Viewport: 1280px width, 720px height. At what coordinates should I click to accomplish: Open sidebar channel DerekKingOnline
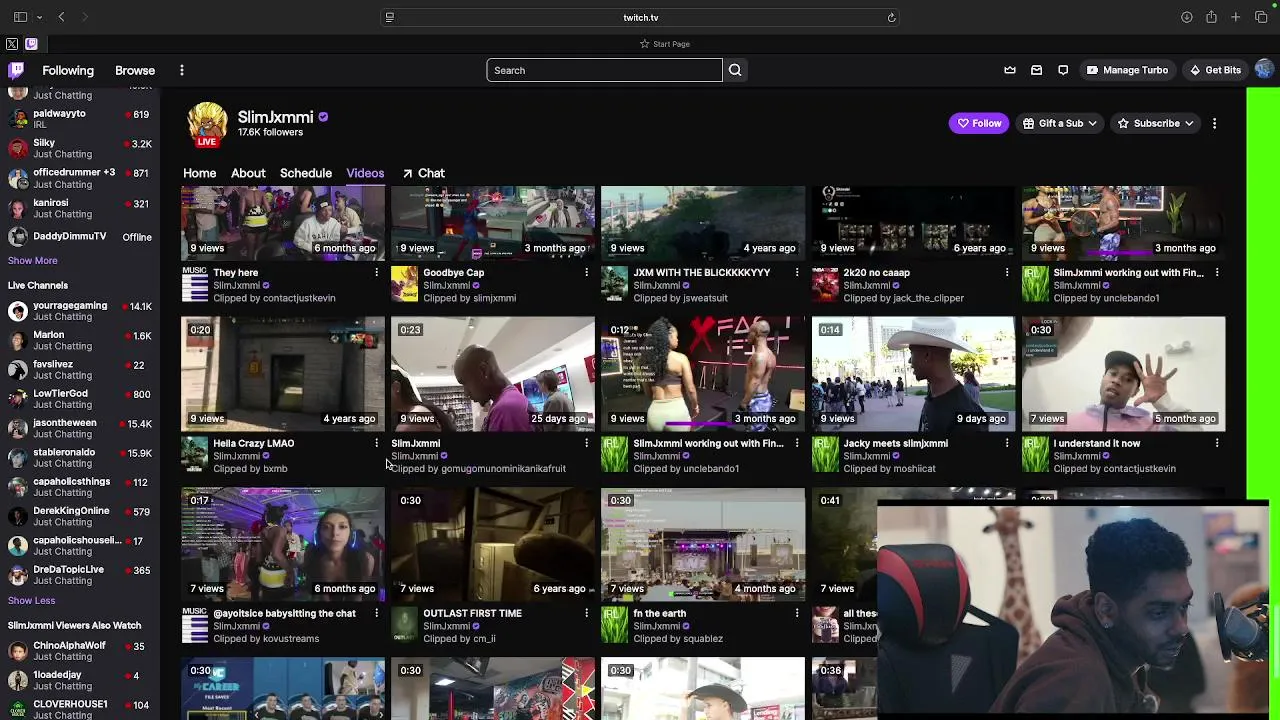pos(80,516)
